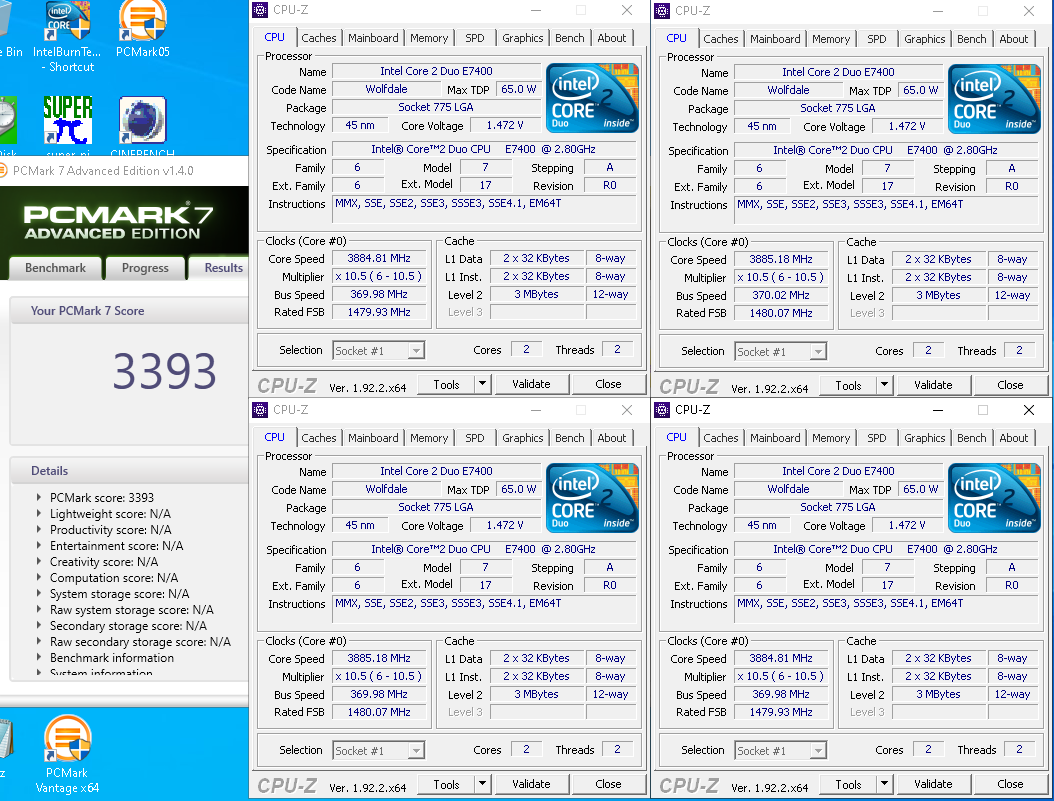Click the Tools button in the bottom-left CPU-Z
This screenshot has height=801, width=1054.
(x=446, y=784)
